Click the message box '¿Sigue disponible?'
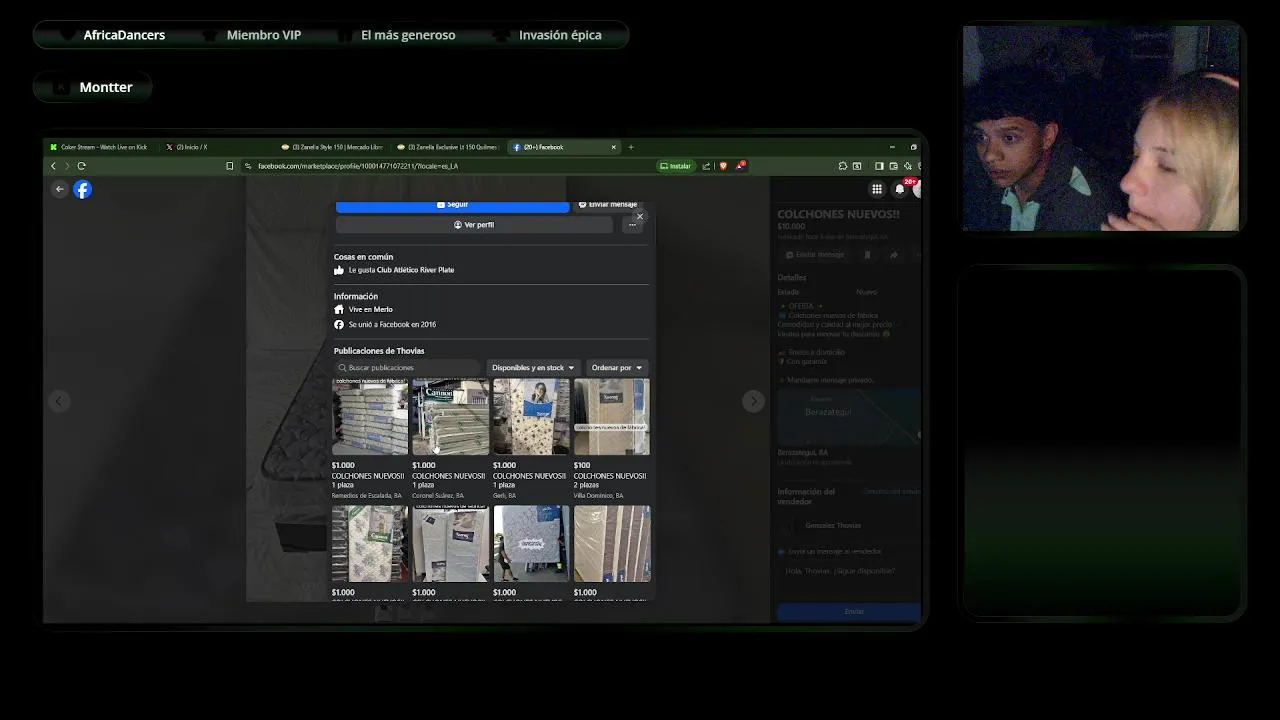This screenshot has height=720, width=1280. click(x=848, y=571)
